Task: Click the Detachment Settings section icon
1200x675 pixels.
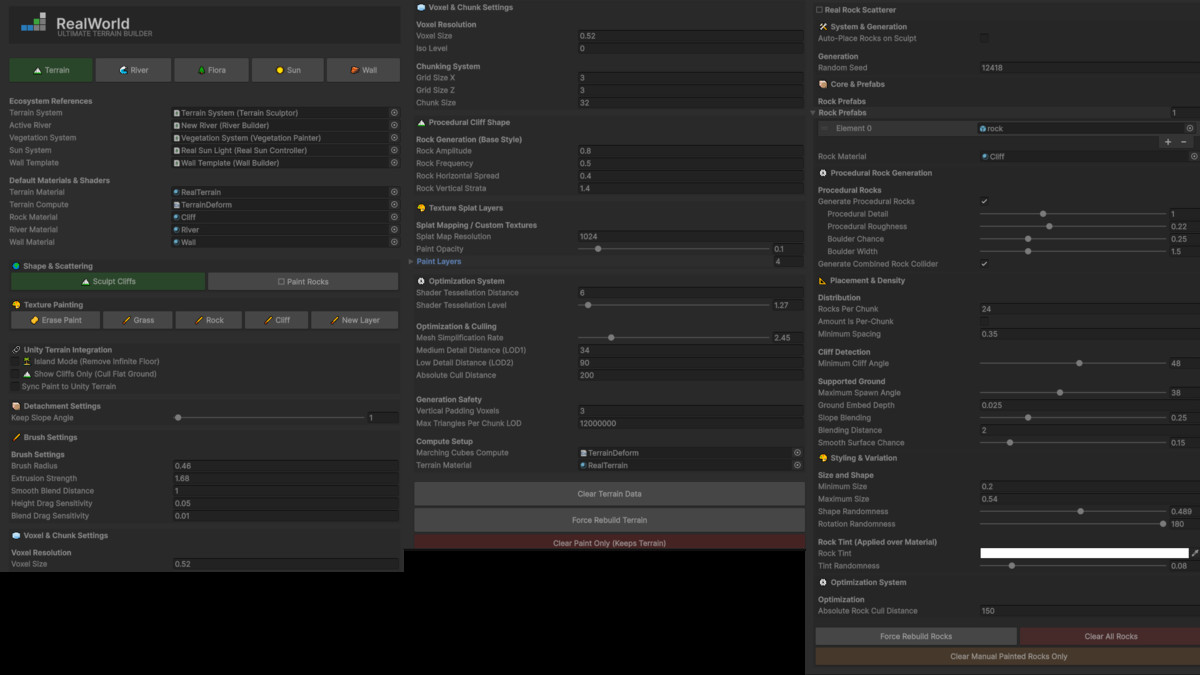Action: tap(16, 406)
